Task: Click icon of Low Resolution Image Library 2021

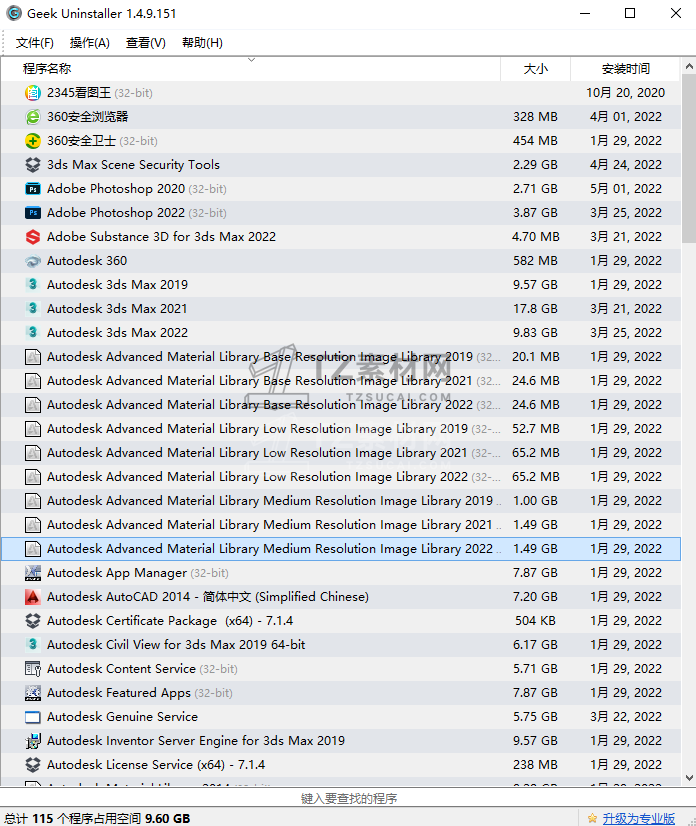Action: tap(33, 453)
